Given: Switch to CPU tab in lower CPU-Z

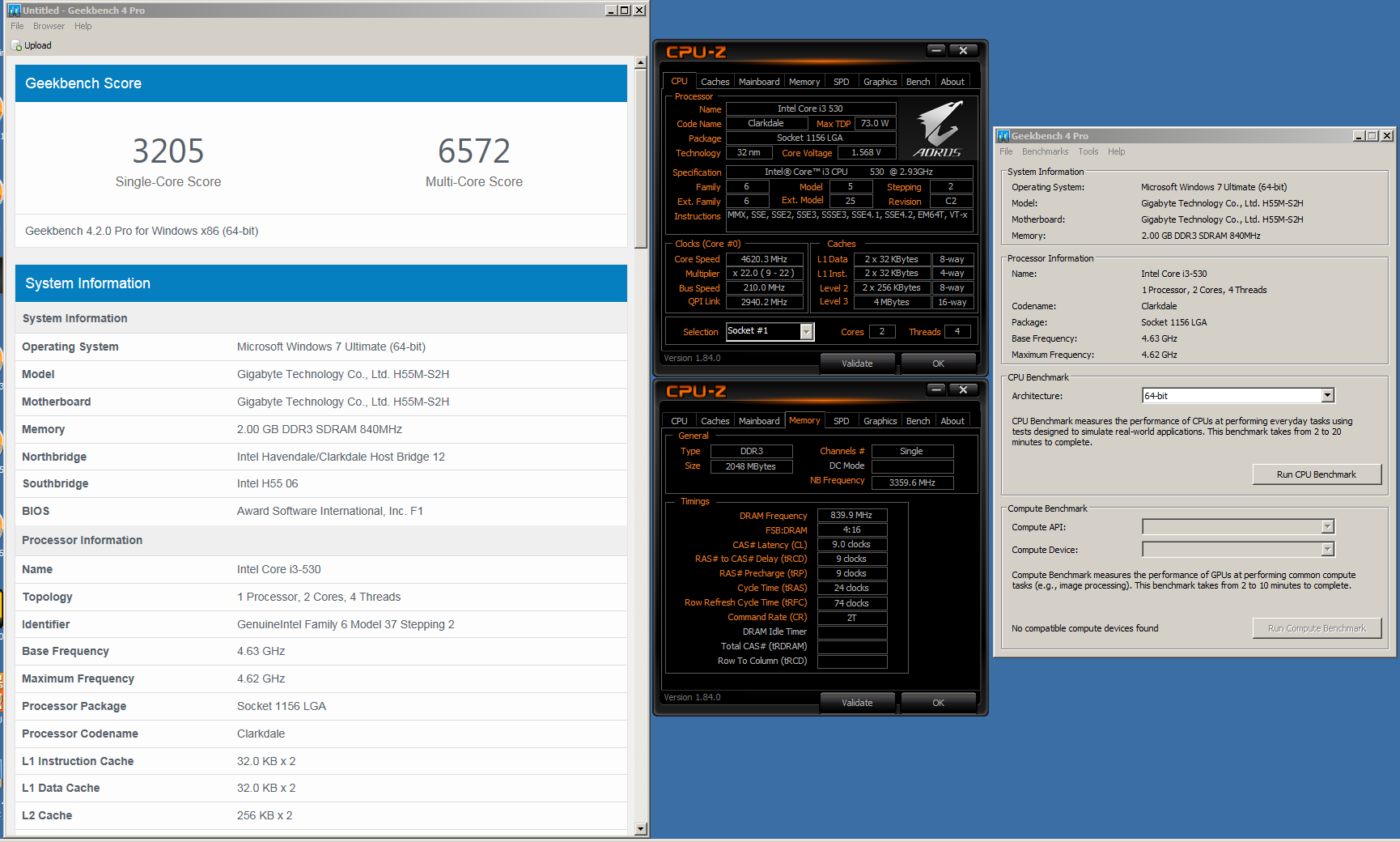Looking at the screenshot, I should (x=679, y=421).
